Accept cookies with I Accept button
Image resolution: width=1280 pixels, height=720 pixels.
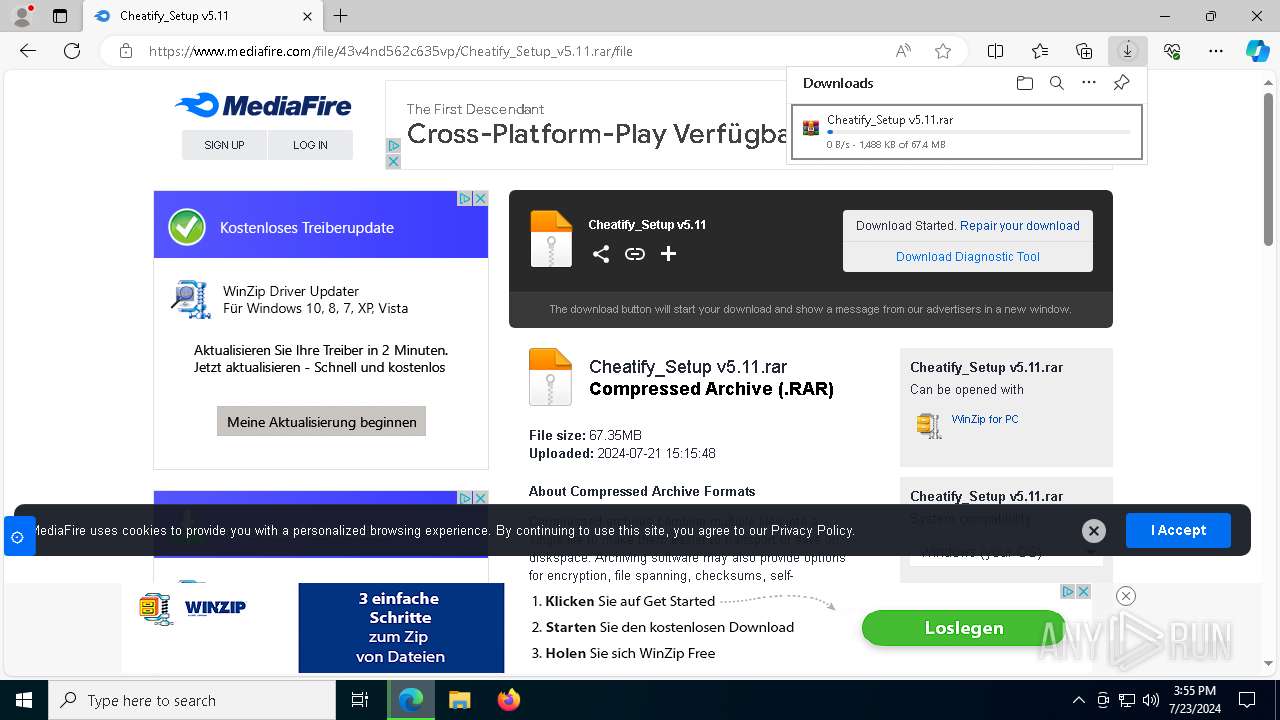1178,530
